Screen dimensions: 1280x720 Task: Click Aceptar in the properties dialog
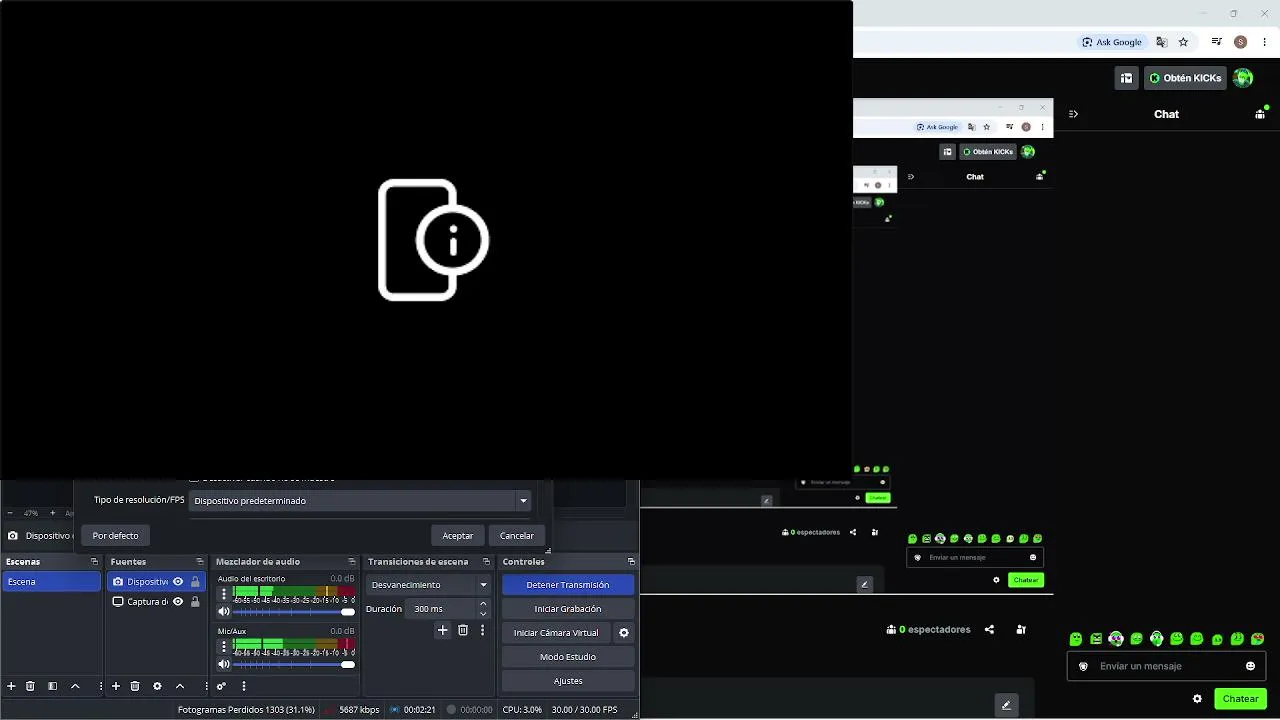pos(458,536)
